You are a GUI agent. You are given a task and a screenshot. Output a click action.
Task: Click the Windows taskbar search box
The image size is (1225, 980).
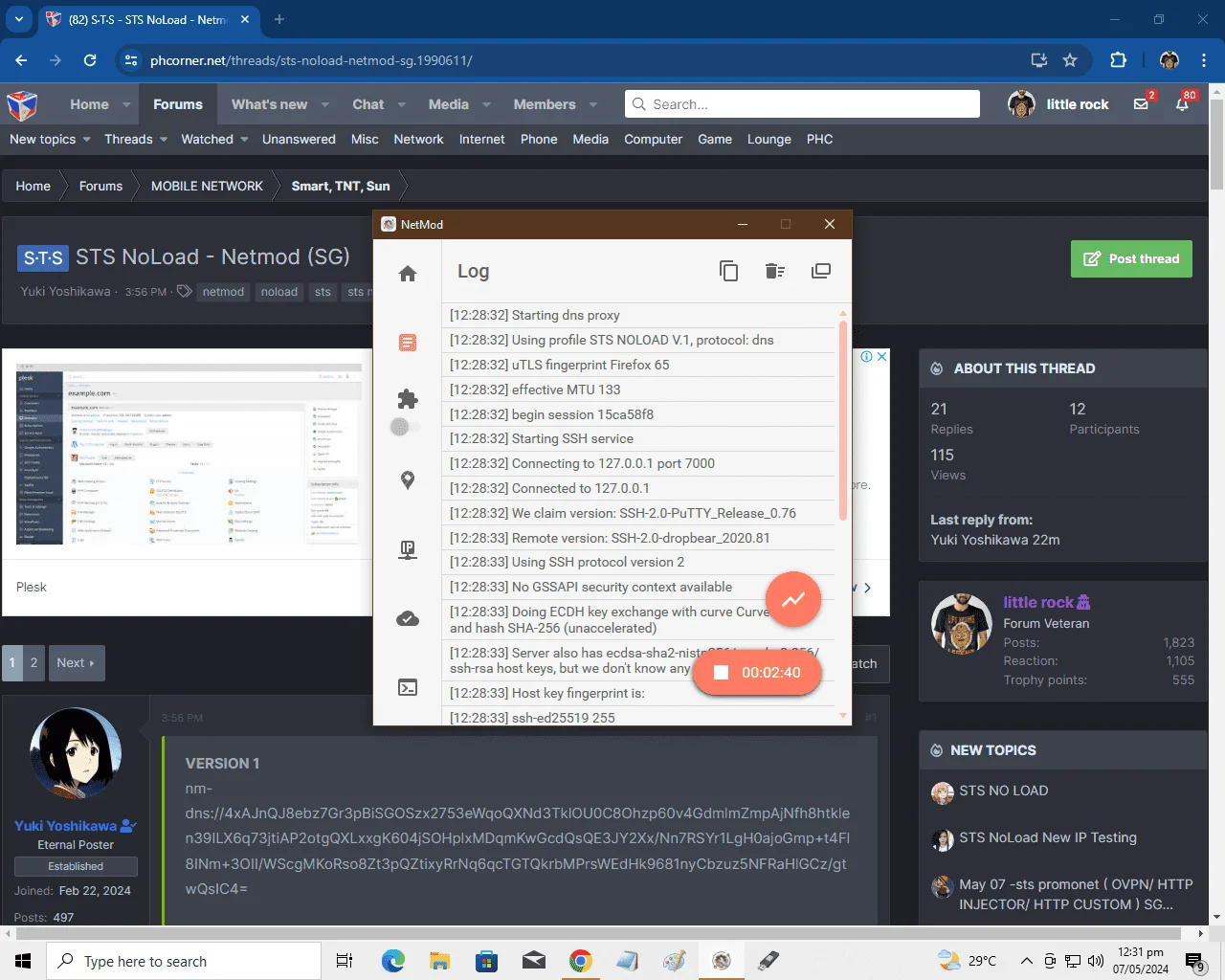click(184, 961)
